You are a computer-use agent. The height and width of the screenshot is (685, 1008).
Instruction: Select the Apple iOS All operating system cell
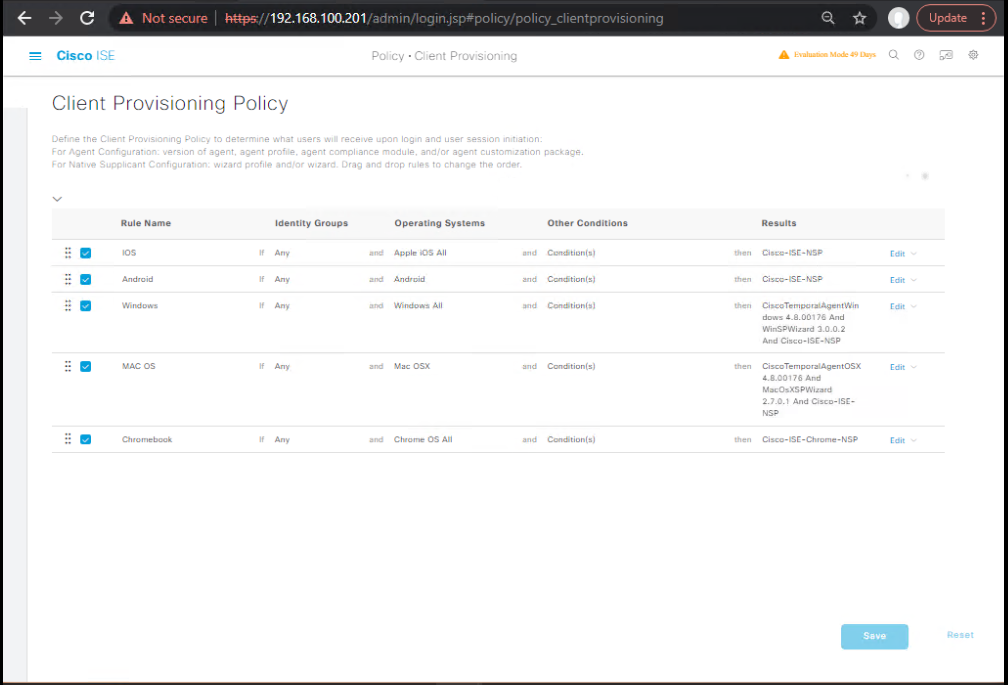point(420,253)
